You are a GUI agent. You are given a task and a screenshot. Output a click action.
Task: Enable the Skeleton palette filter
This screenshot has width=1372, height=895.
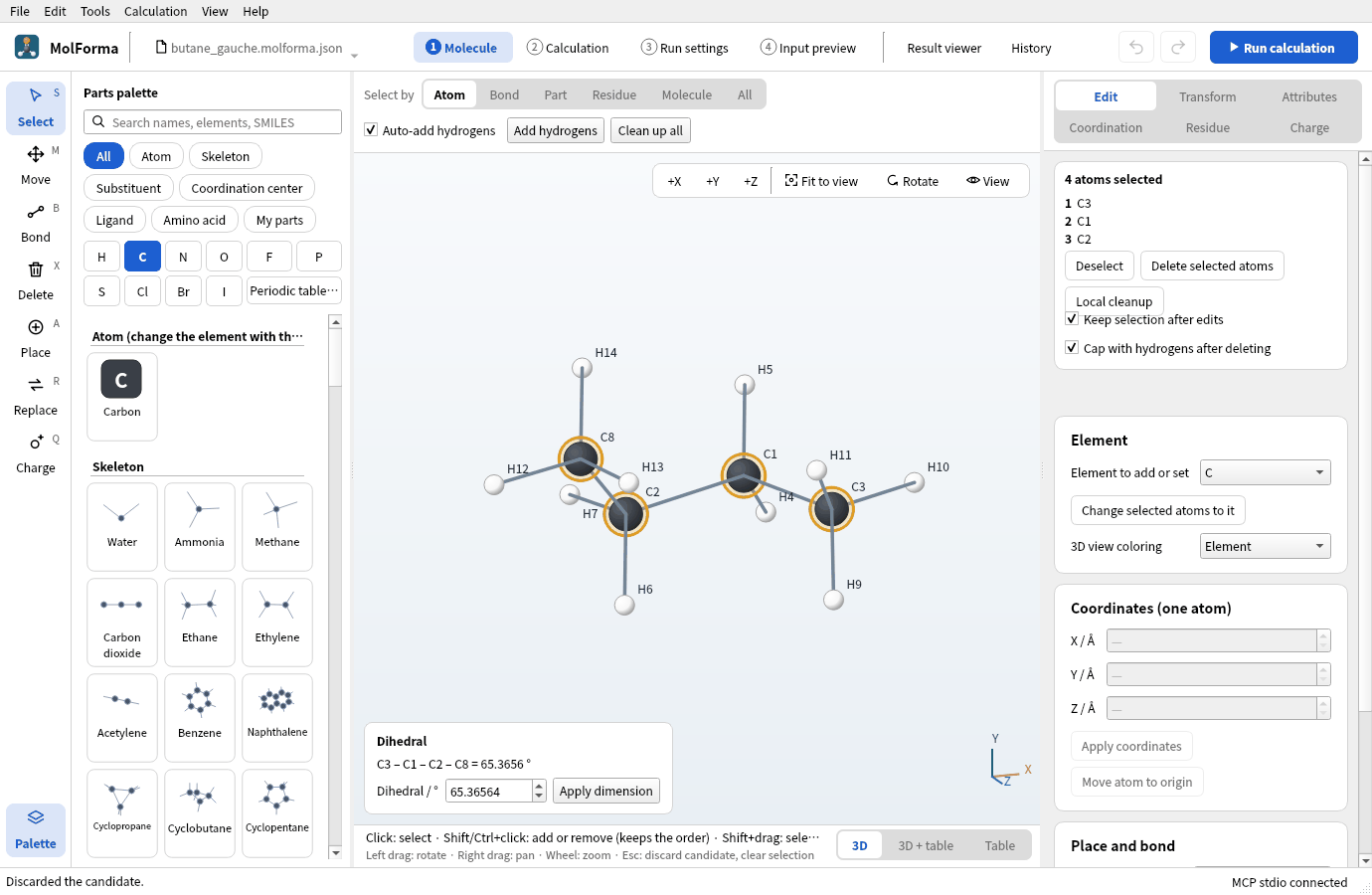point(226,156)
